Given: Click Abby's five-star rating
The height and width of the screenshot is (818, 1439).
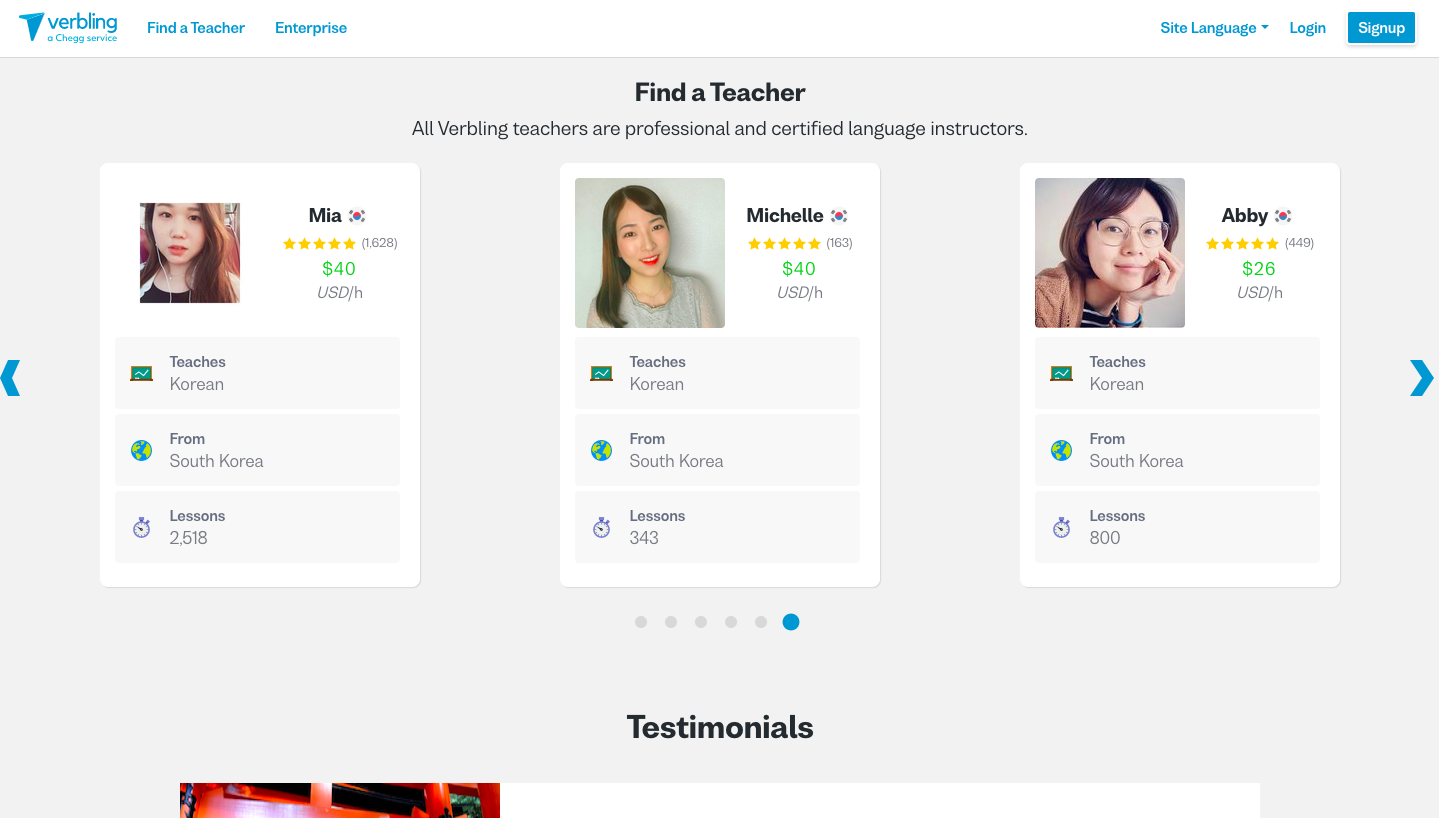Looking at the screenshot, I should point(1242,243).
